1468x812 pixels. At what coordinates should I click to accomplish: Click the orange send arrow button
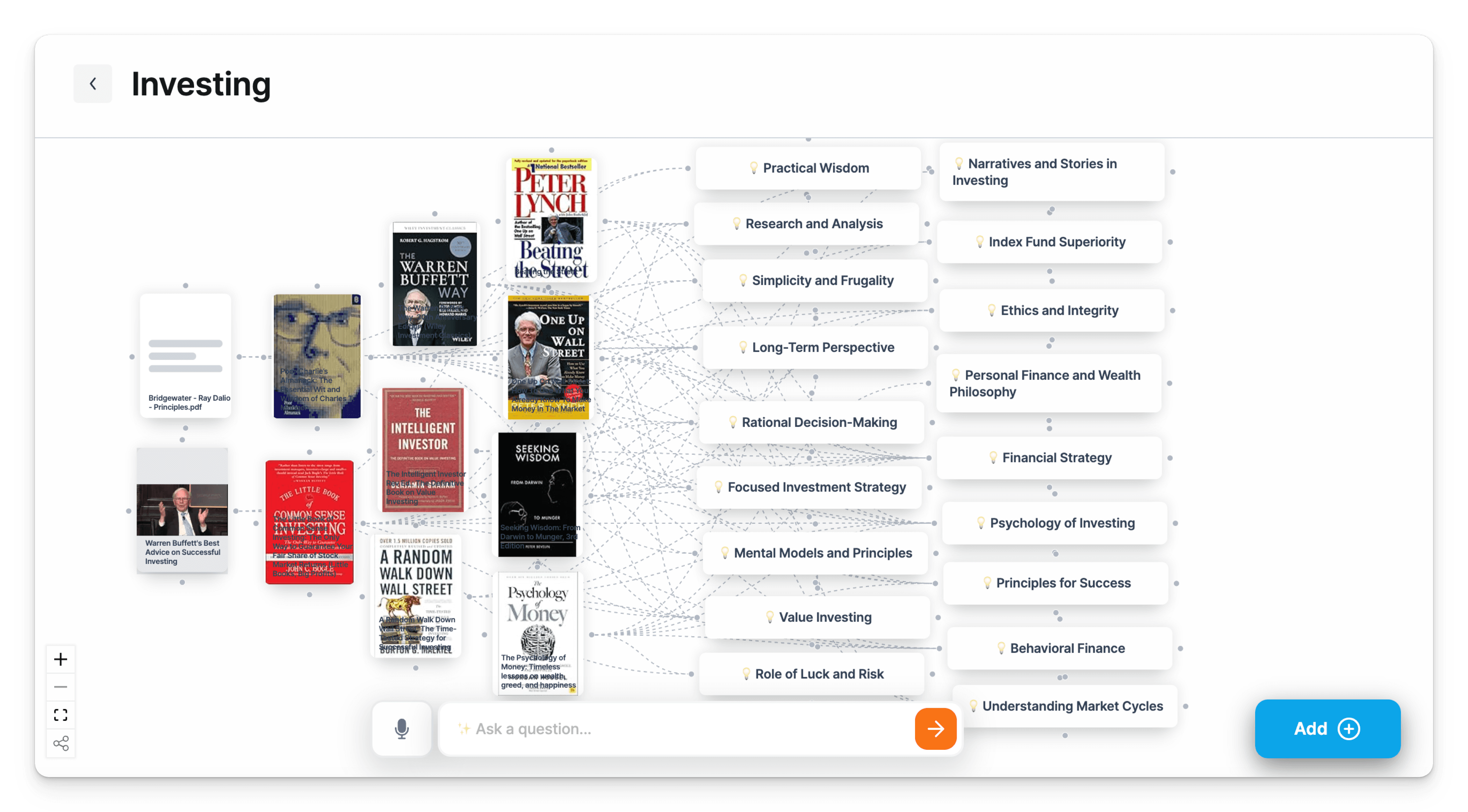[935, 729]
